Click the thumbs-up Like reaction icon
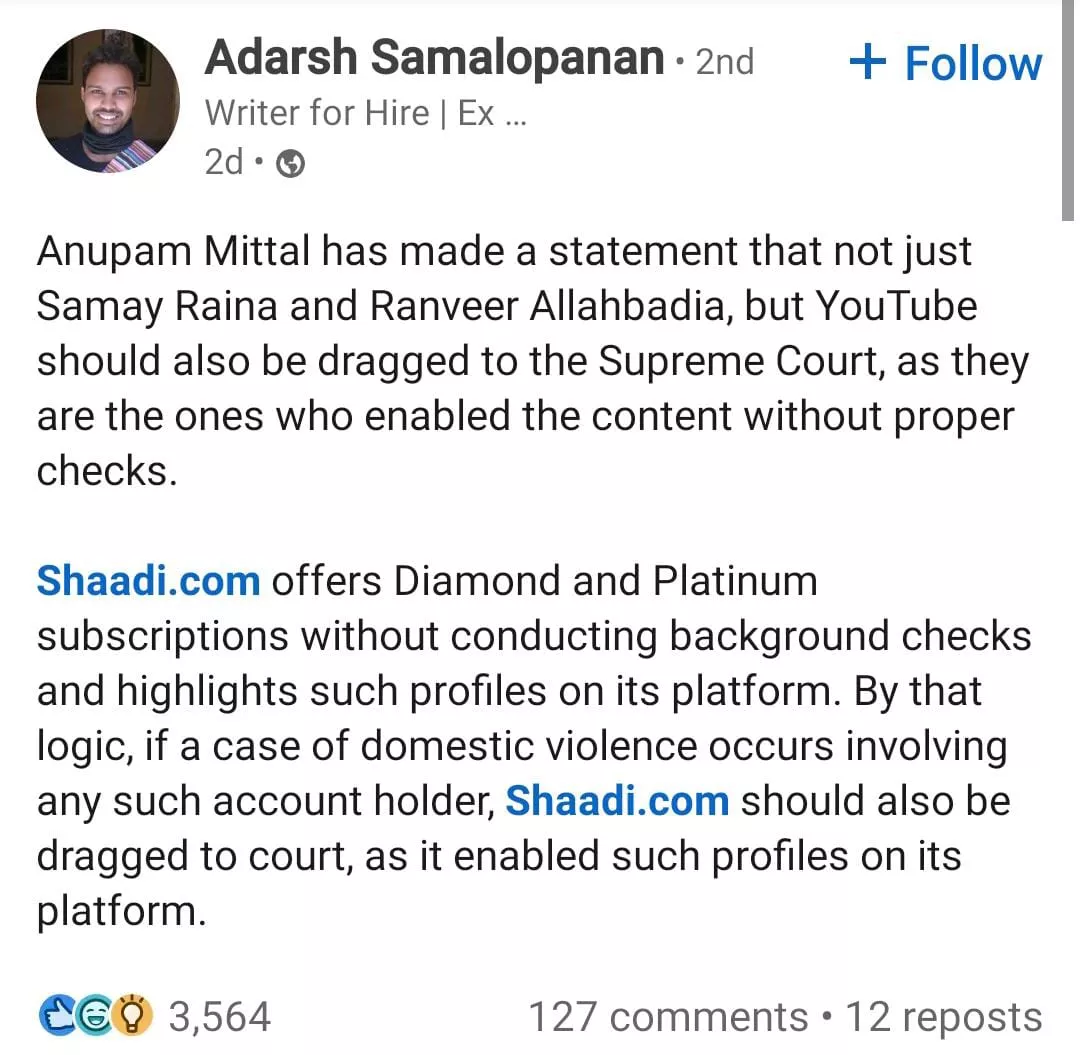1080x1055 pixels. pos(56,1017)
